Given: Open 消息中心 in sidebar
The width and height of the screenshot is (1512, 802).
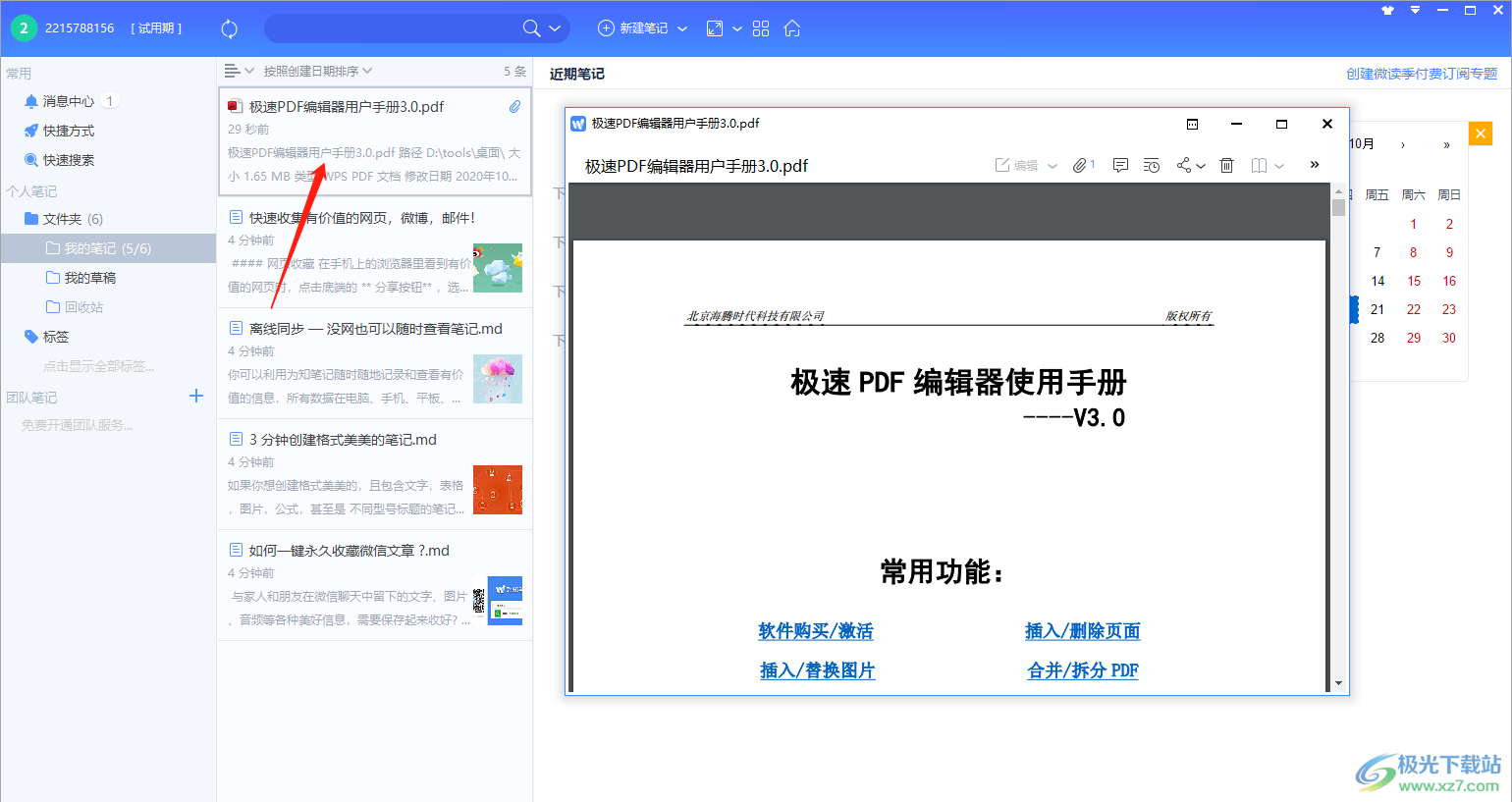Looking at the screenshot, I should point(69,101).
